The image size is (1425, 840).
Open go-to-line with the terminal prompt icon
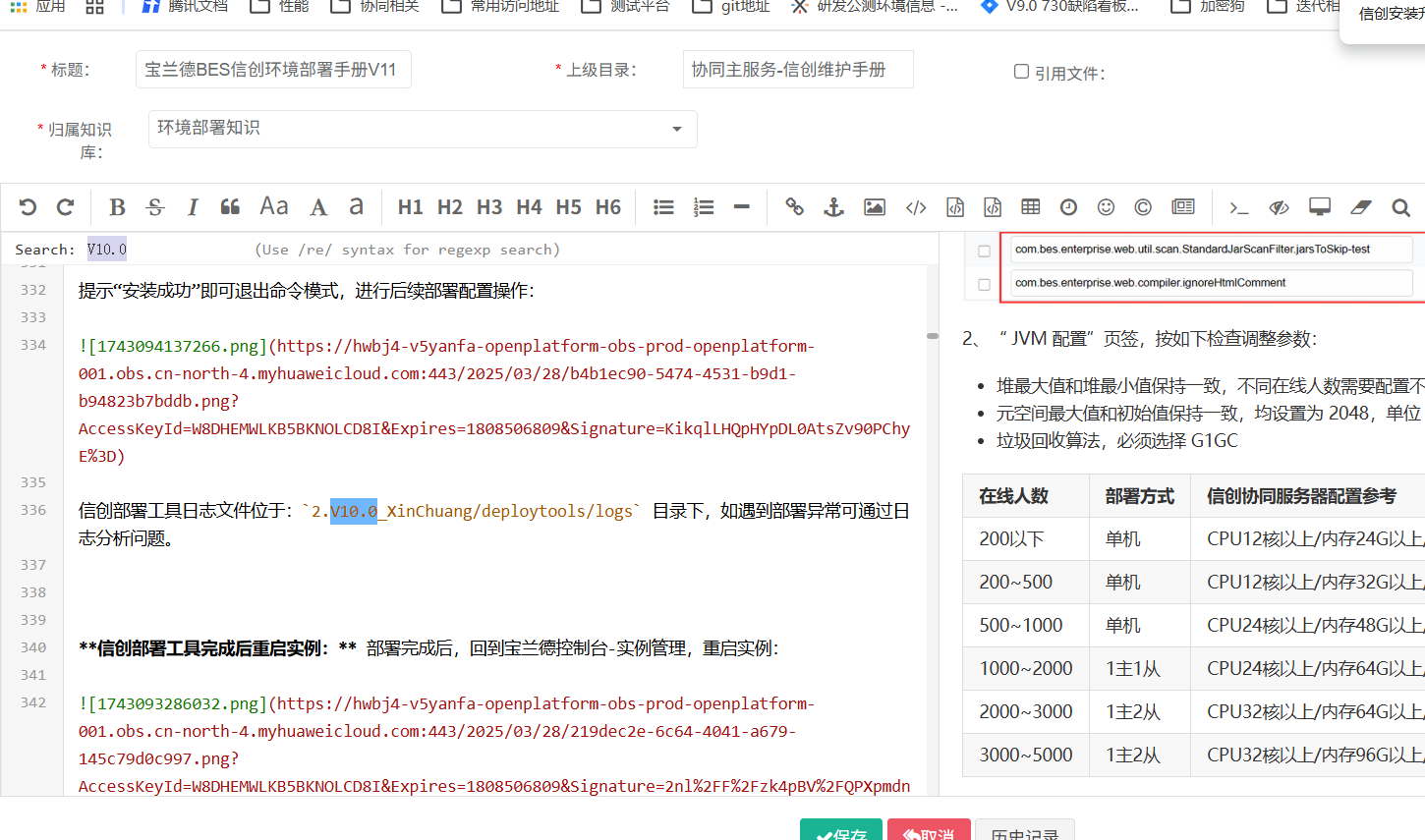(x=1238, y=207)
